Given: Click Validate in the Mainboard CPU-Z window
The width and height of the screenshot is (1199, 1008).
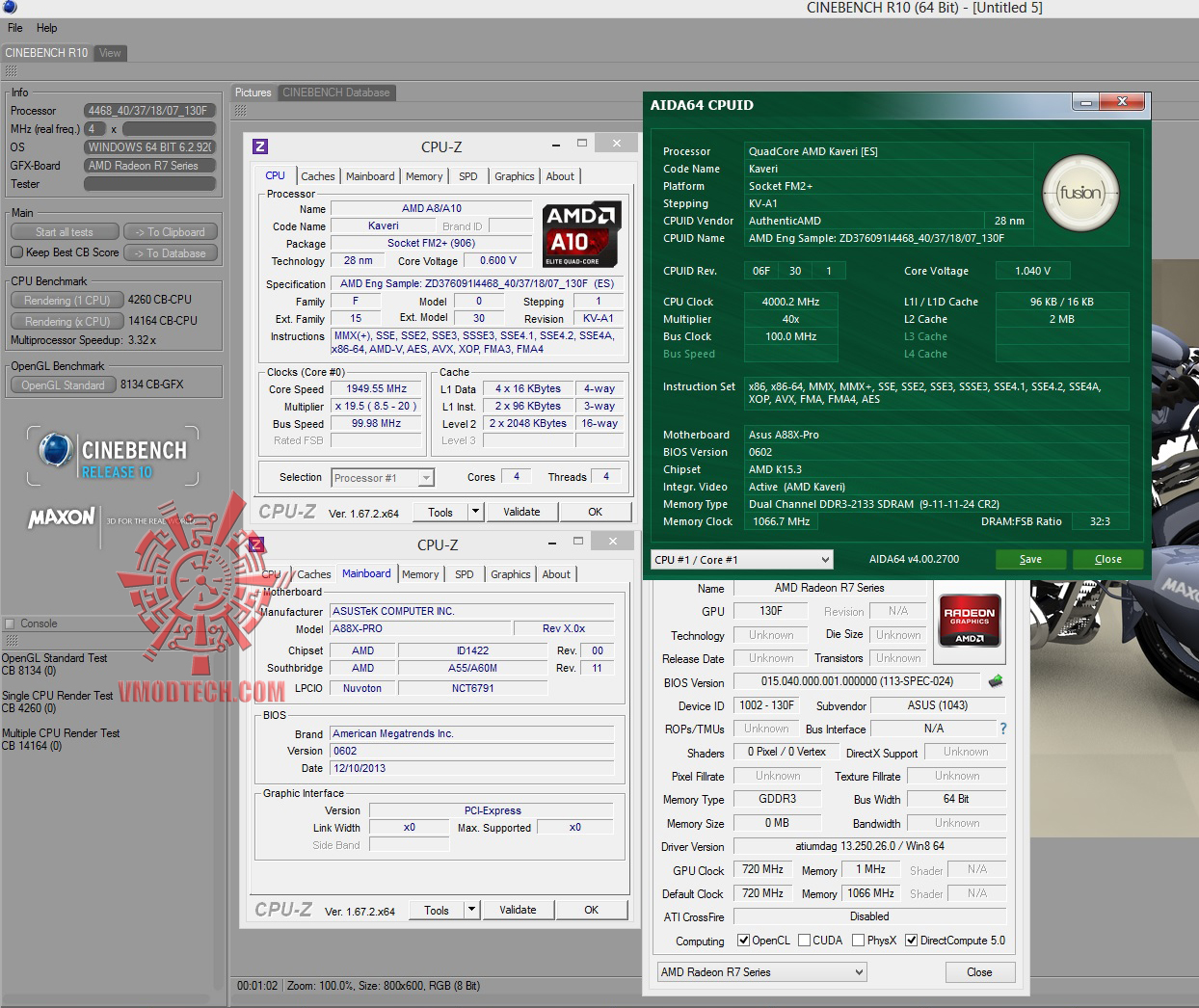Looking at the screenshot, I should [x=518, y=910].
